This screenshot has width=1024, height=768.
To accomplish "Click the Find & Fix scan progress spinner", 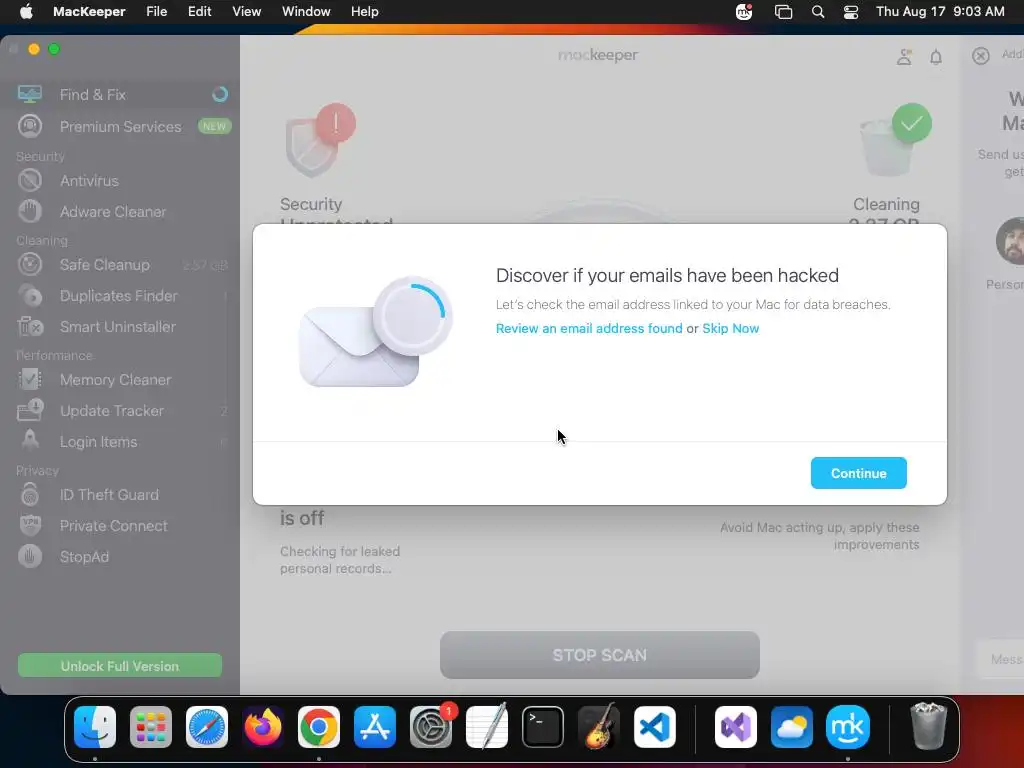I will [x=220, y=94].
